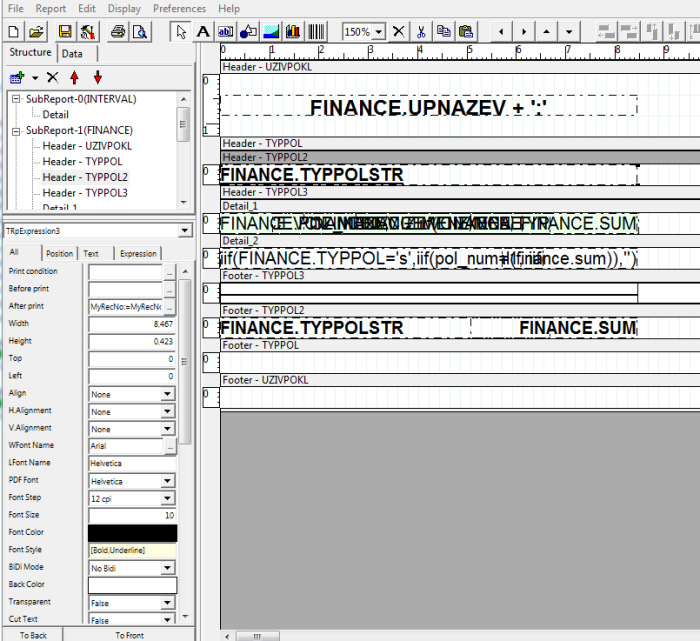Open the File menu
The image size is (700, 641).
point(16,8)
